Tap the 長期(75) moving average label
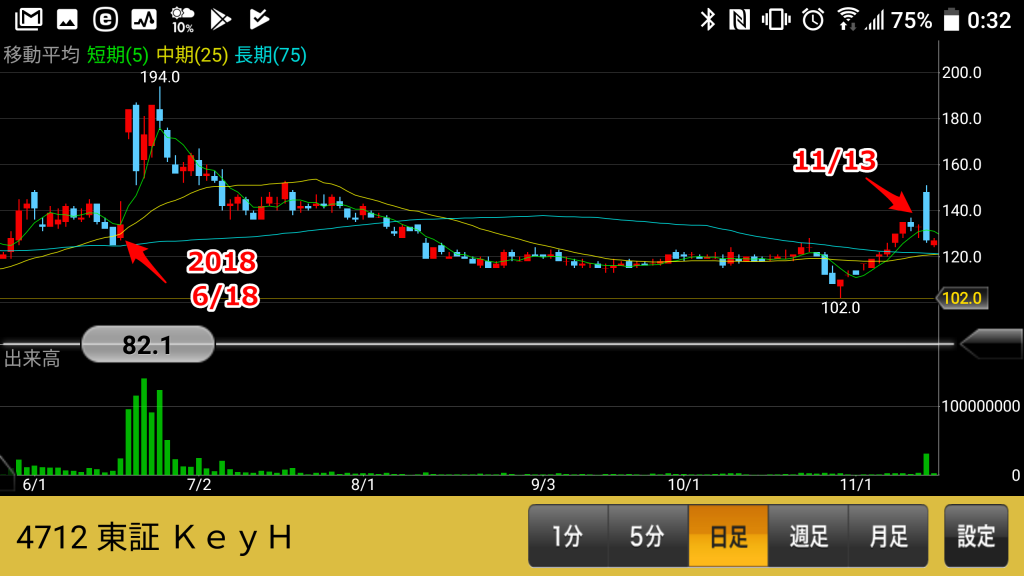The image size is (1024, 576). click(270, 56)
